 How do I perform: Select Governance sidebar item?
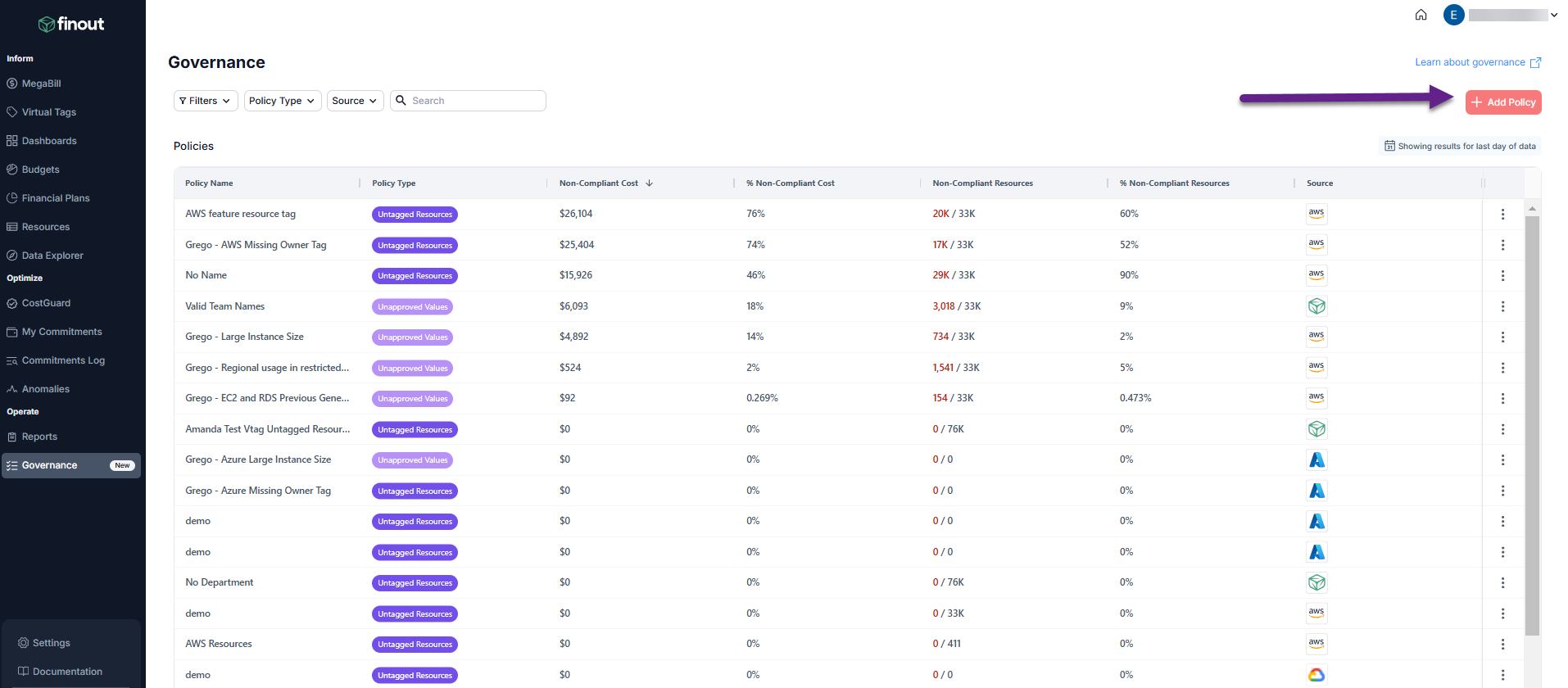coord(71,465)
